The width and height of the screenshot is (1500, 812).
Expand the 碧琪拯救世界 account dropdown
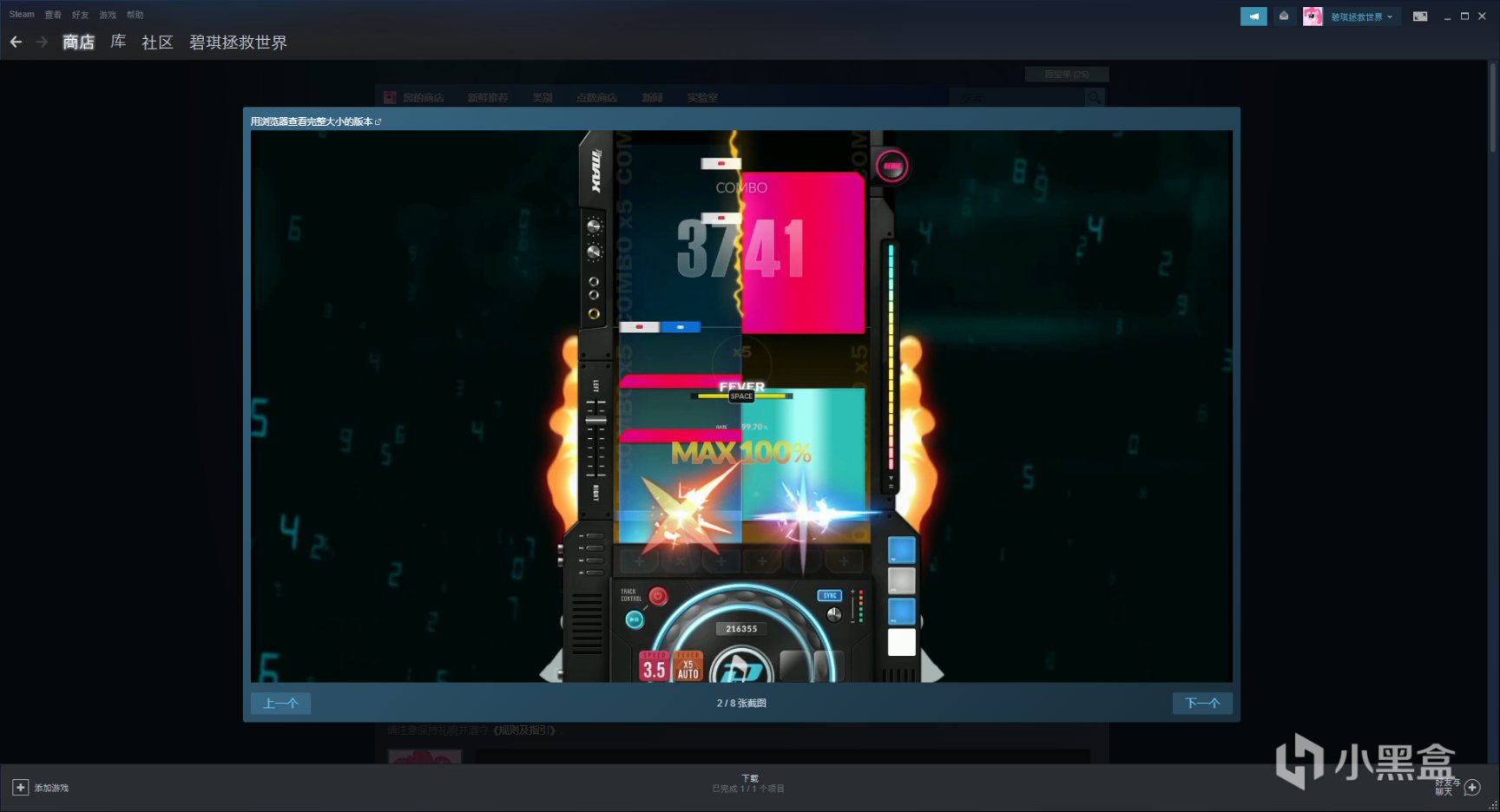point(1361,16)
